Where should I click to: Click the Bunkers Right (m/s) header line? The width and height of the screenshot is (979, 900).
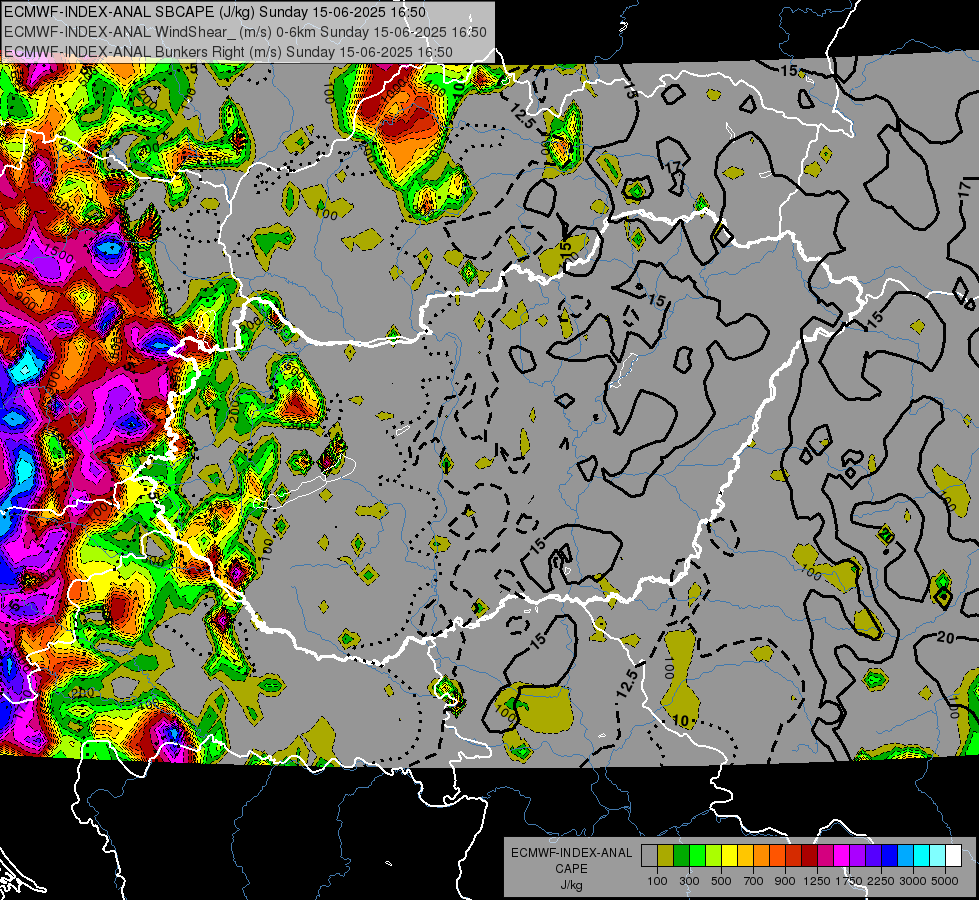(x=228, y=52)
